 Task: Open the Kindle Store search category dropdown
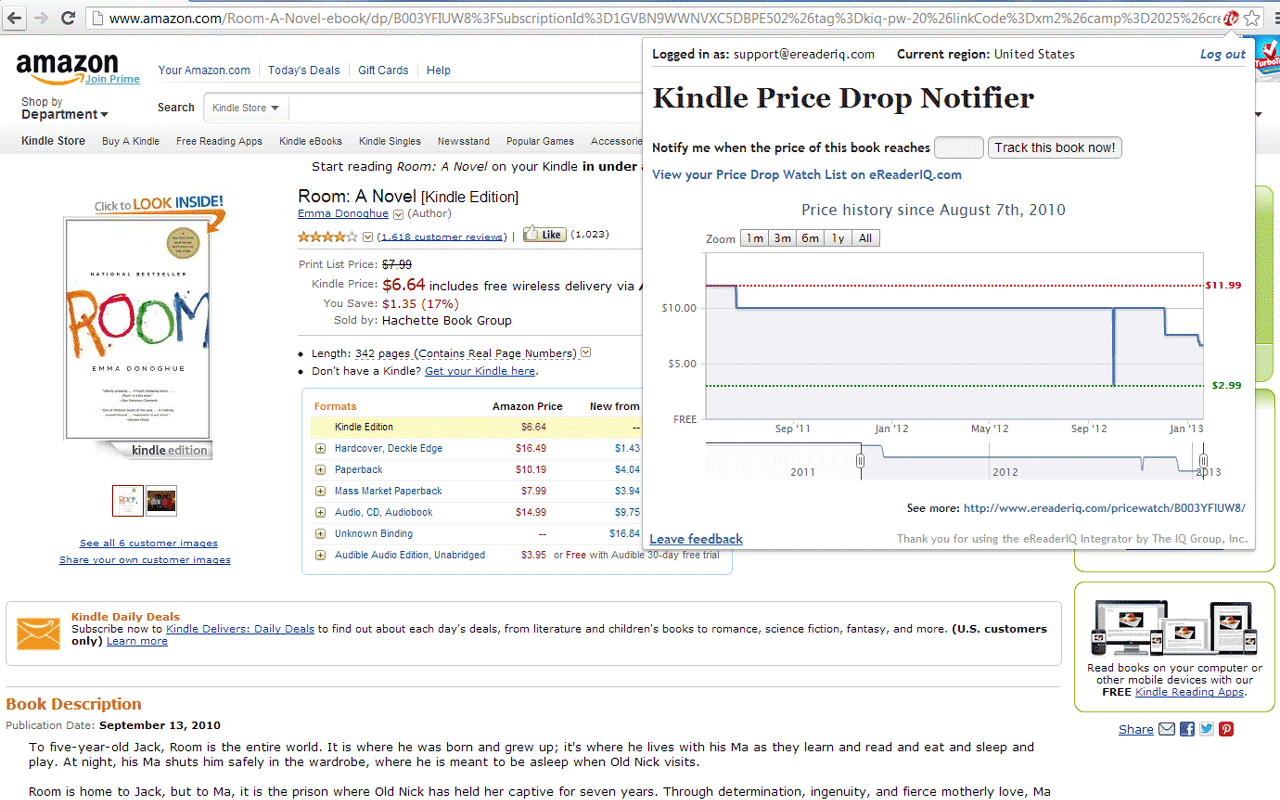246,108
